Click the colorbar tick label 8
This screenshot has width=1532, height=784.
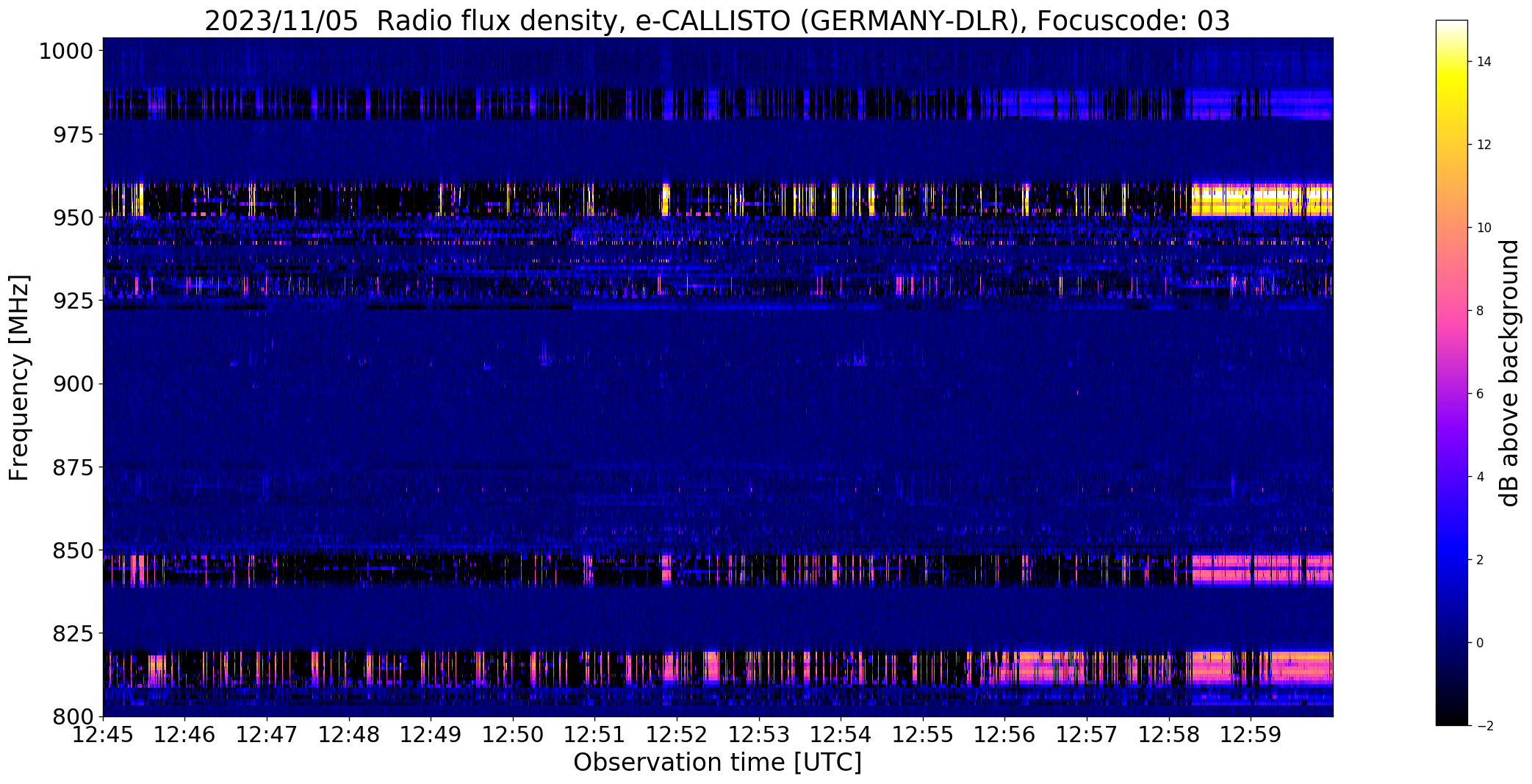click(1480, 311)
